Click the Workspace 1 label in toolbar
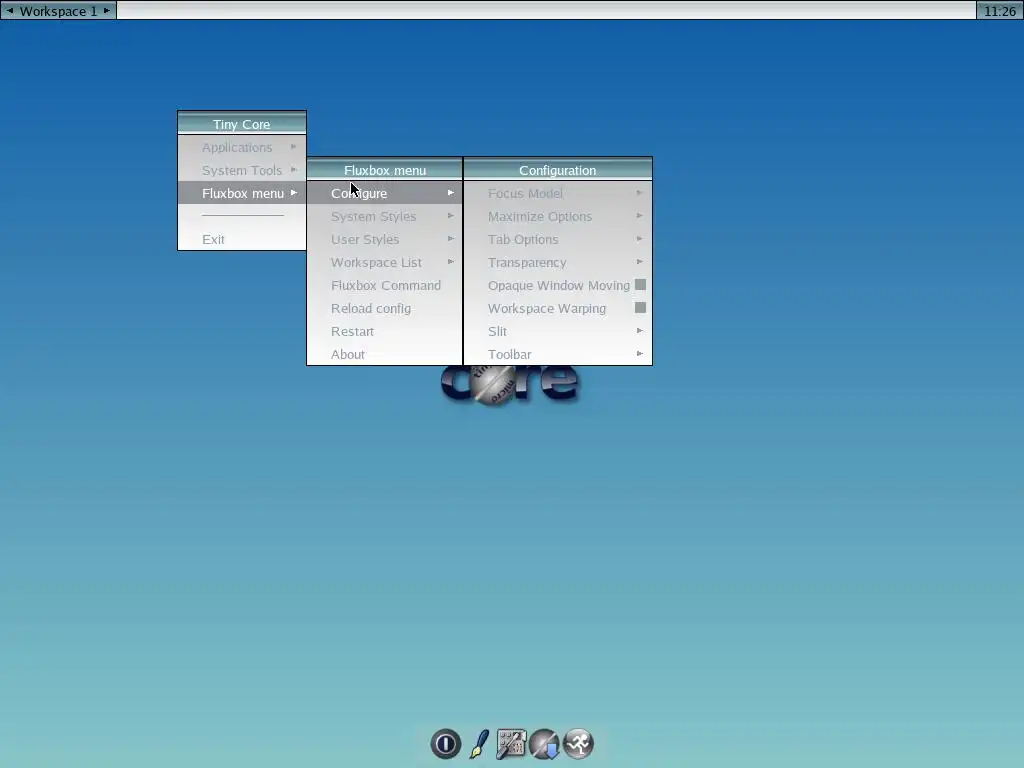The width and height of the screenshot is (1024, 768). tap(58, 11)
